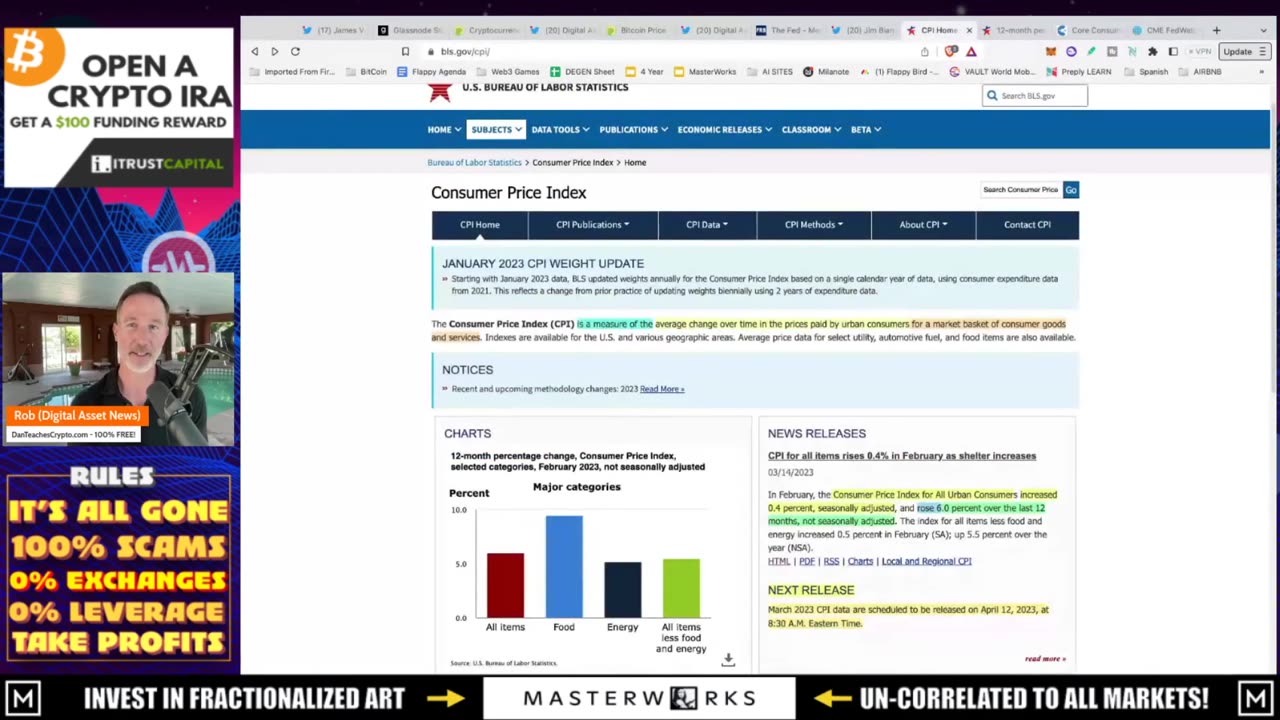This screenshot has height=720, width=1280.
Task: Open the PDF version of the news release
Action: [807, 561]
